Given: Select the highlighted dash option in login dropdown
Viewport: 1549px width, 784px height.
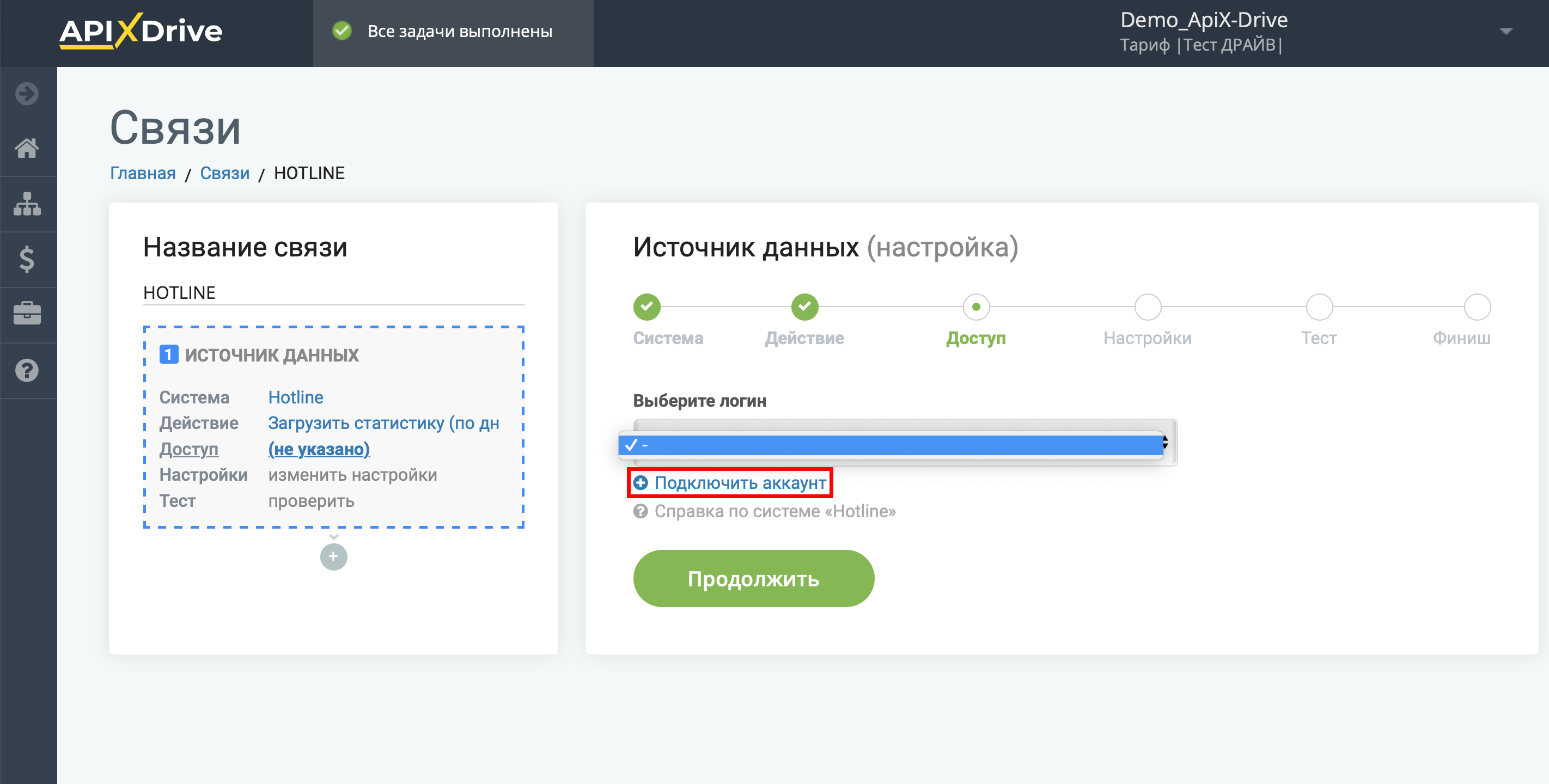Looking at the screenshot, I should coord(891,445).
